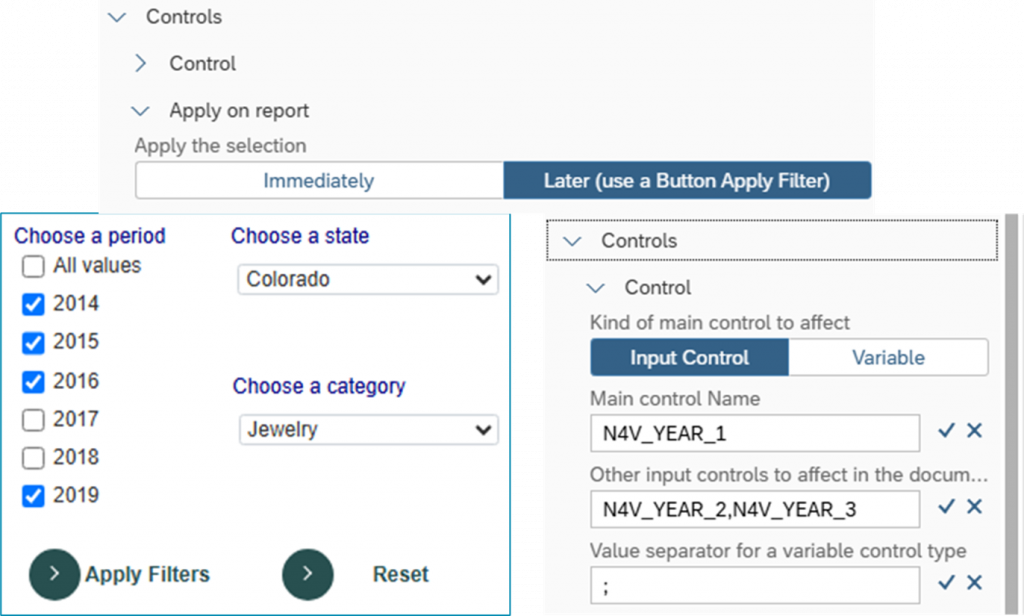Choose Input Control as main control kind
Image resolution: width=1024 pixels, height=616 pixels.
(689, 358)
